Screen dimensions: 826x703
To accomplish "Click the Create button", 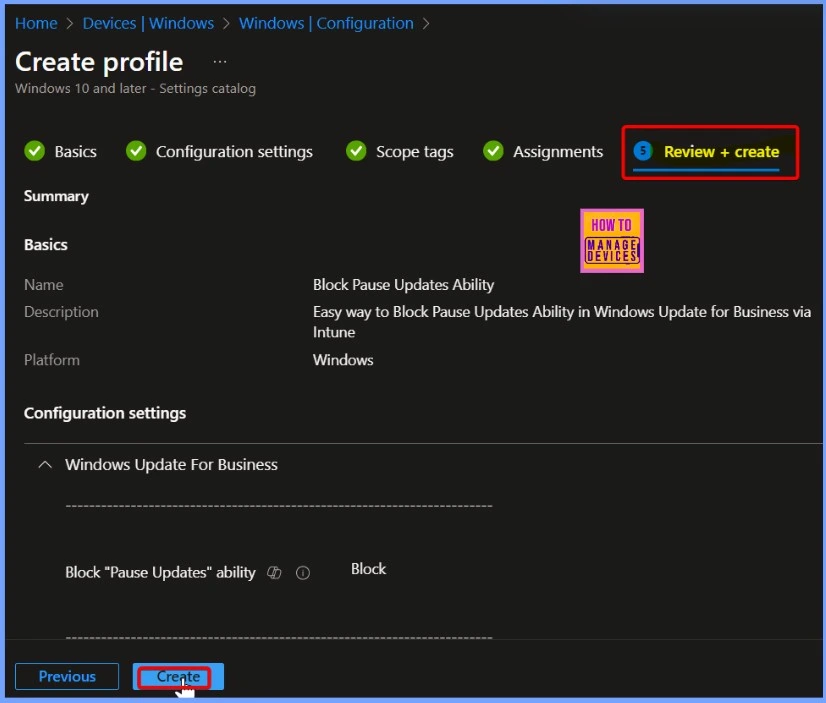I will [x=178, y=676].
